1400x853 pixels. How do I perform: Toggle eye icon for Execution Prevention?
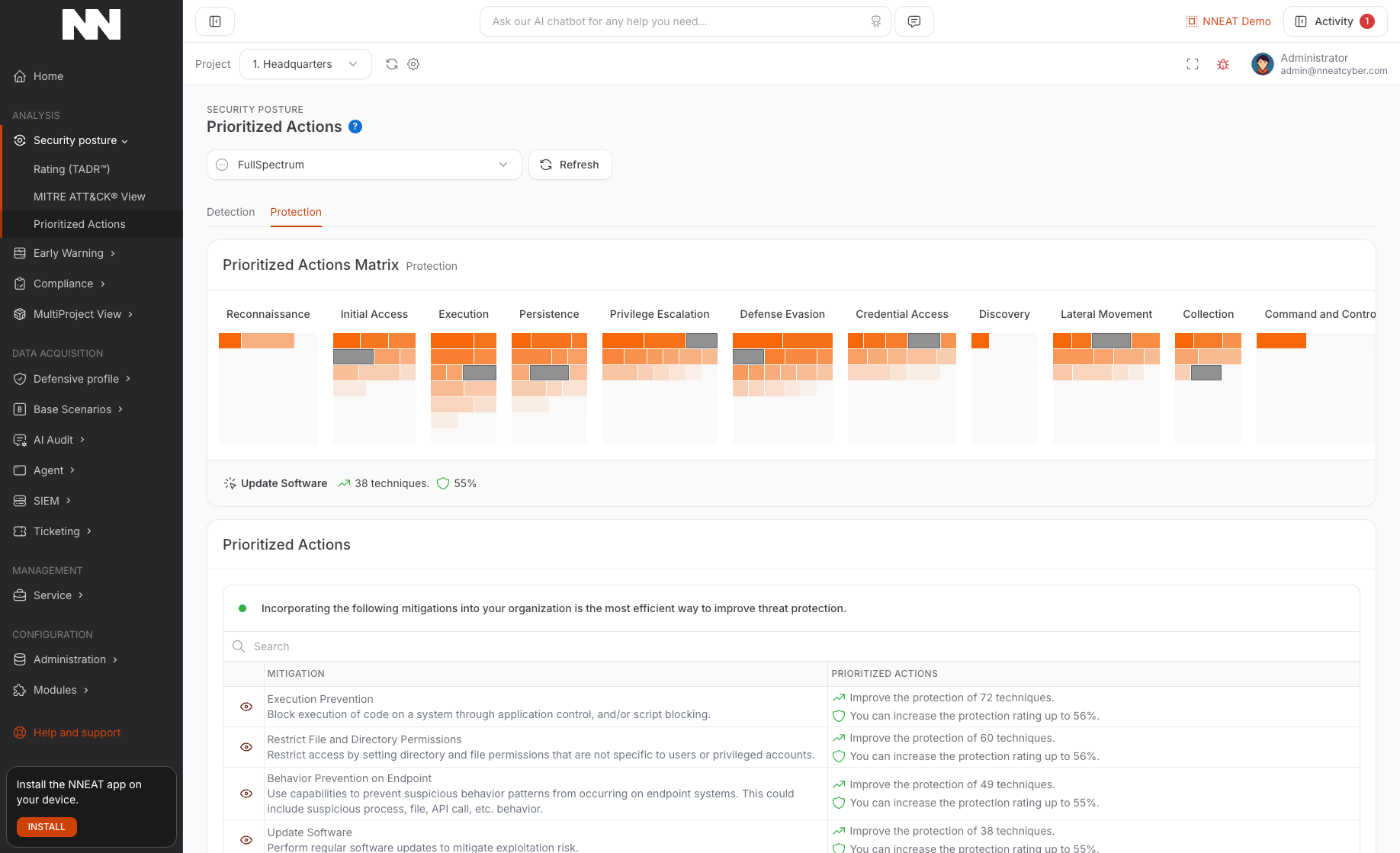[x=246, y=707]
